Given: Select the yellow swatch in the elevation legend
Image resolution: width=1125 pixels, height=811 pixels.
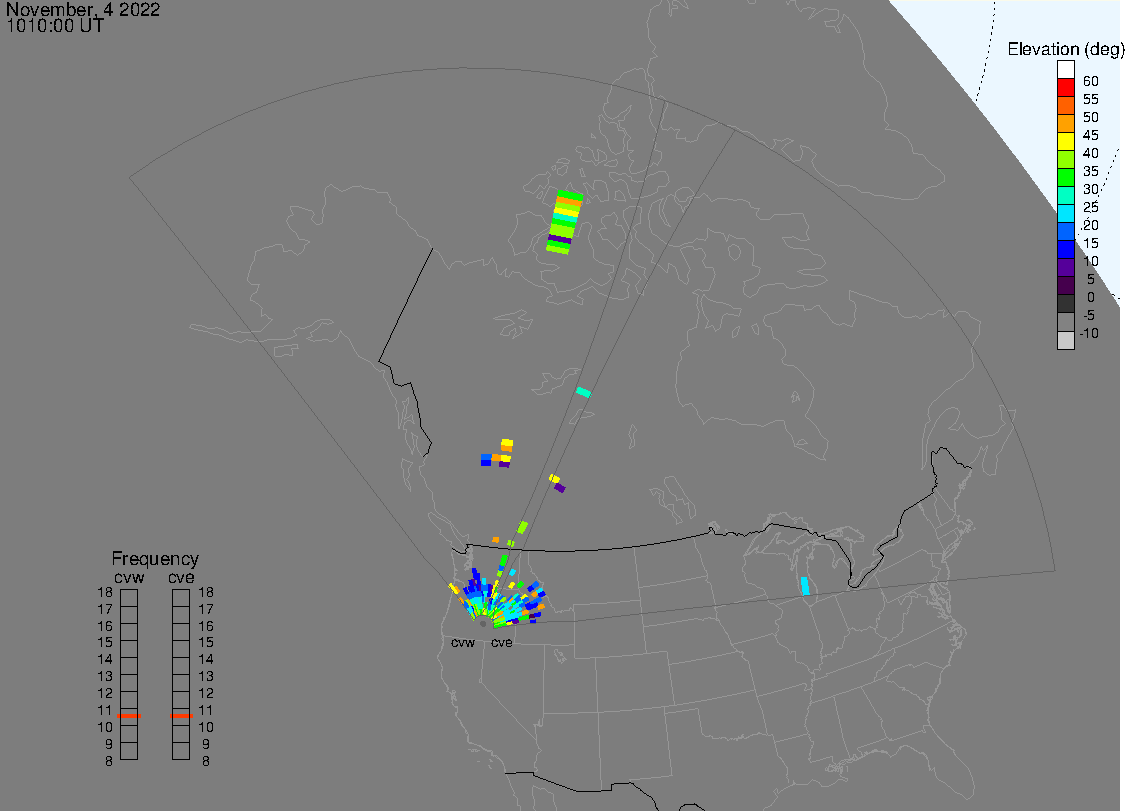Looking at the screenshot, I should [x=1065, y=141].
